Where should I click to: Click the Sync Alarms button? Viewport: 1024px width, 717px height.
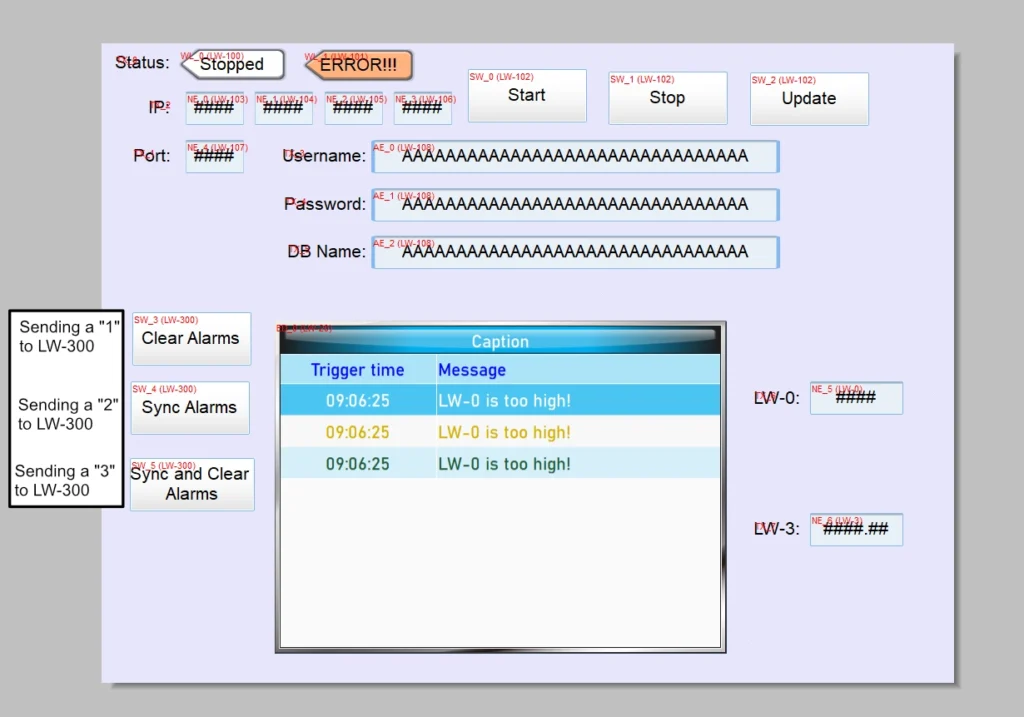pos(190,408)
